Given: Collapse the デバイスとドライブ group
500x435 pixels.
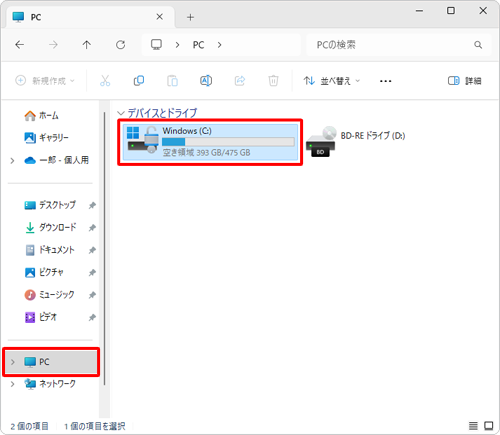Looking at the screenshot, I should click(x=121, y=113).
